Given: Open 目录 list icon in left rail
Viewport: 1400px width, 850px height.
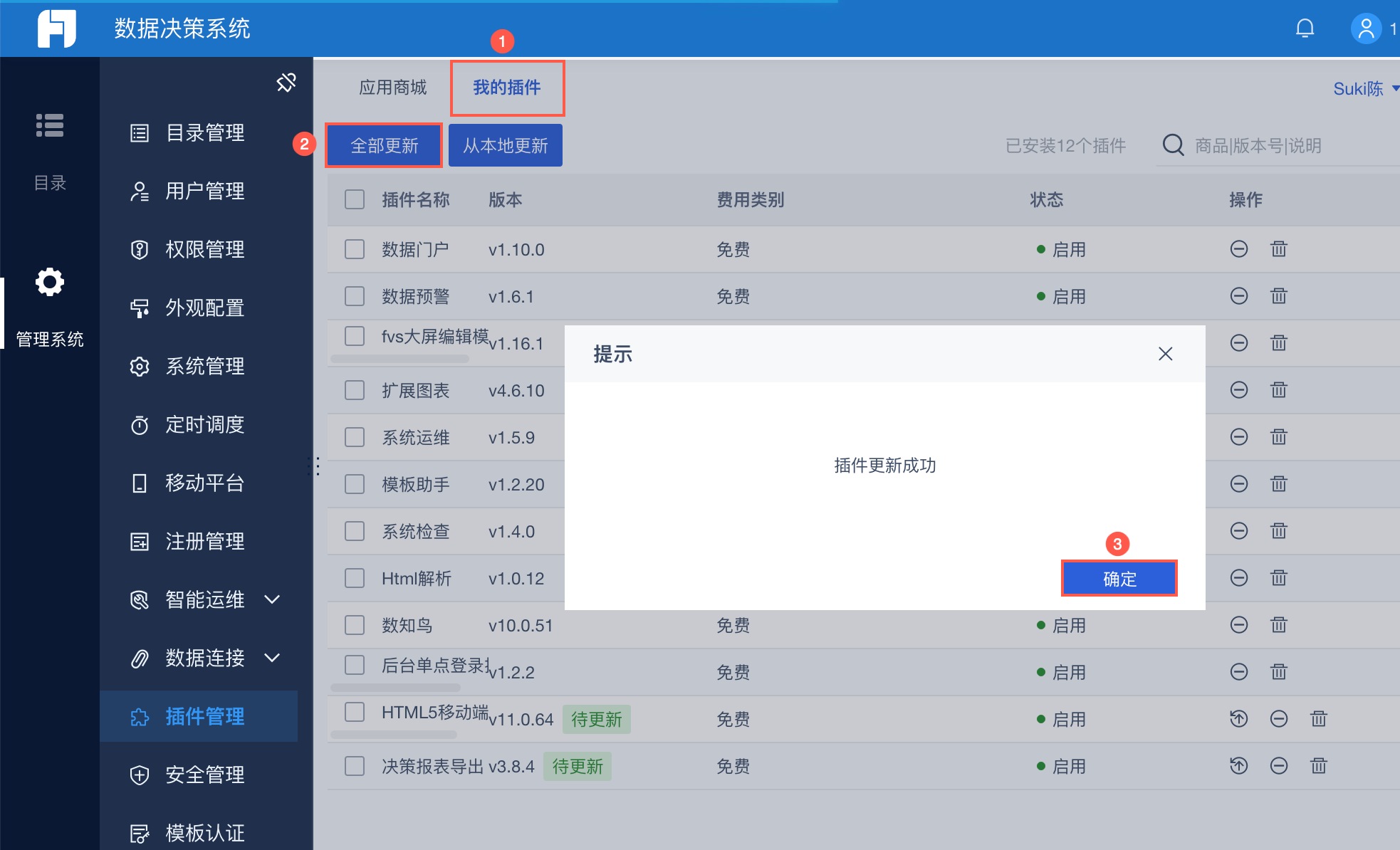Looking at the screenshot, I should 50,126.
